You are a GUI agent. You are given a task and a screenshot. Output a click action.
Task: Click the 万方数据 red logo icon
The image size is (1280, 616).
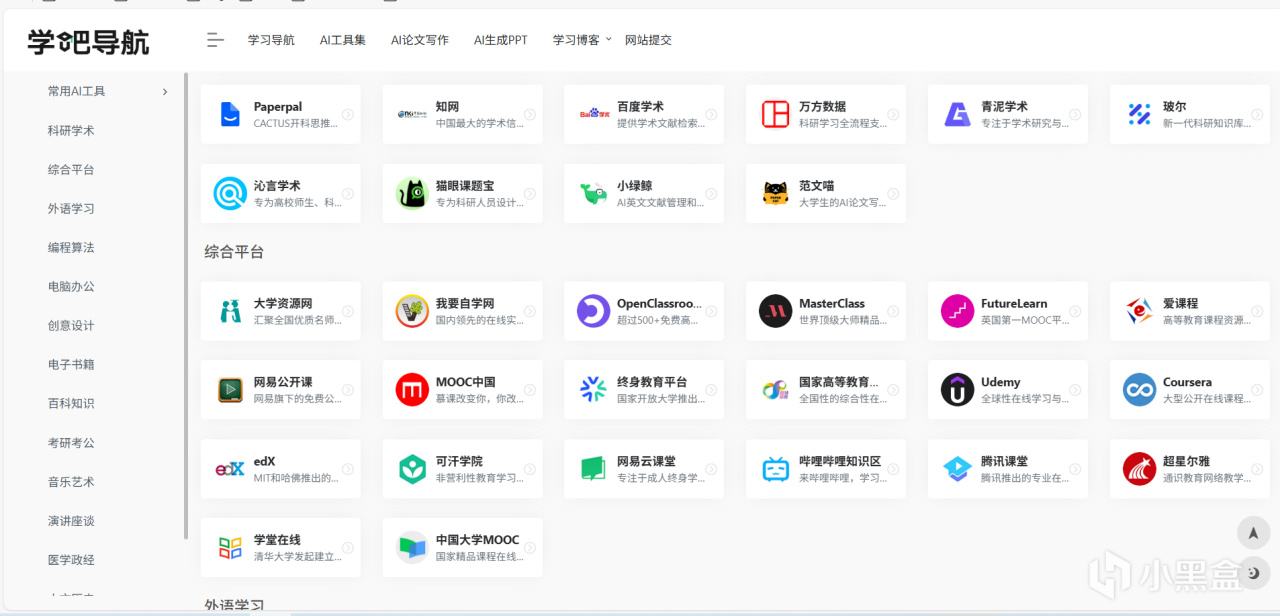[x=775, y=114]
